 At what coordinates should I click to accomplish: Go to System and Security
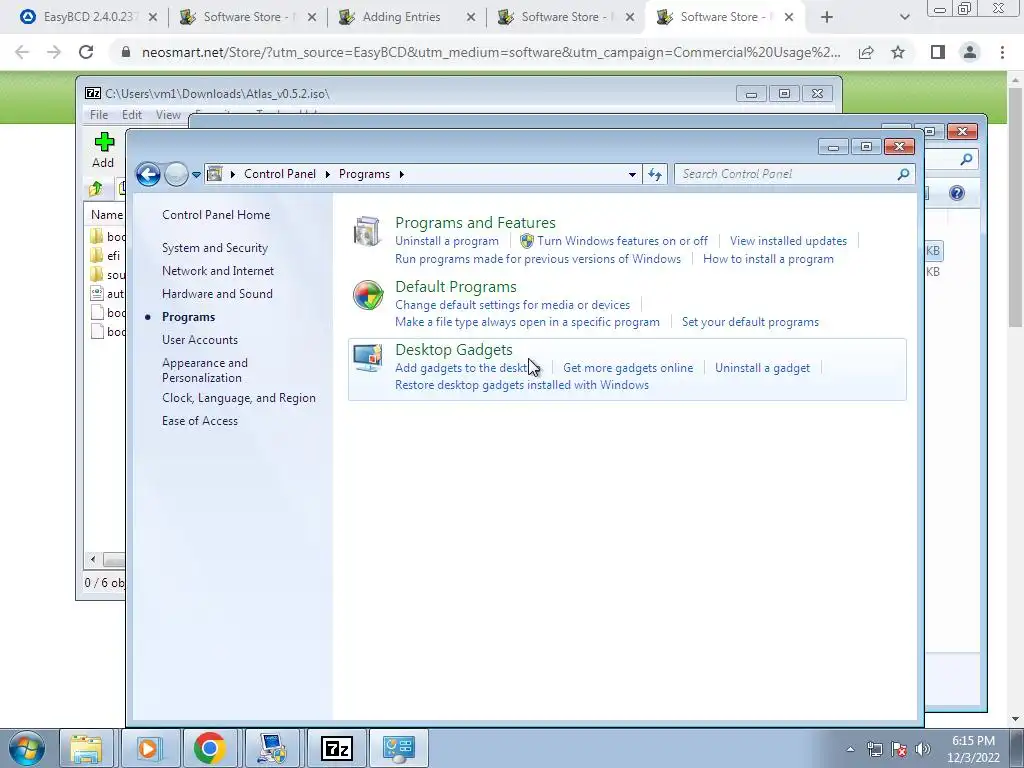(x=215, y=248)
